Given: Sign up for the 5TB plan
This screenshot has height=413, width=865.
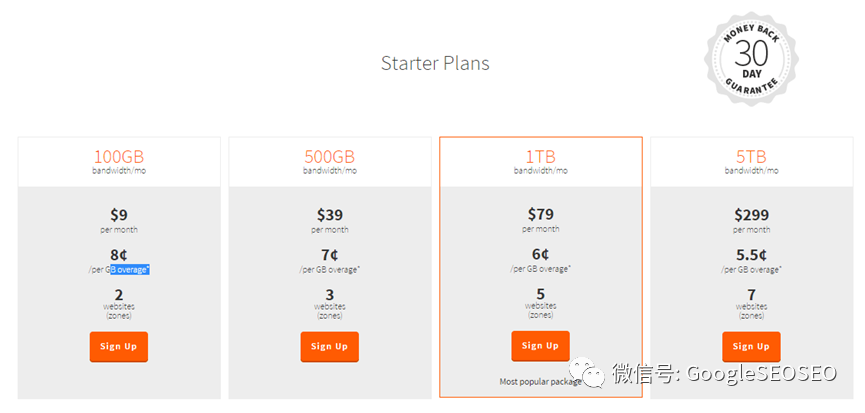Looking at the screenshot, I should [x=751, y=346].
